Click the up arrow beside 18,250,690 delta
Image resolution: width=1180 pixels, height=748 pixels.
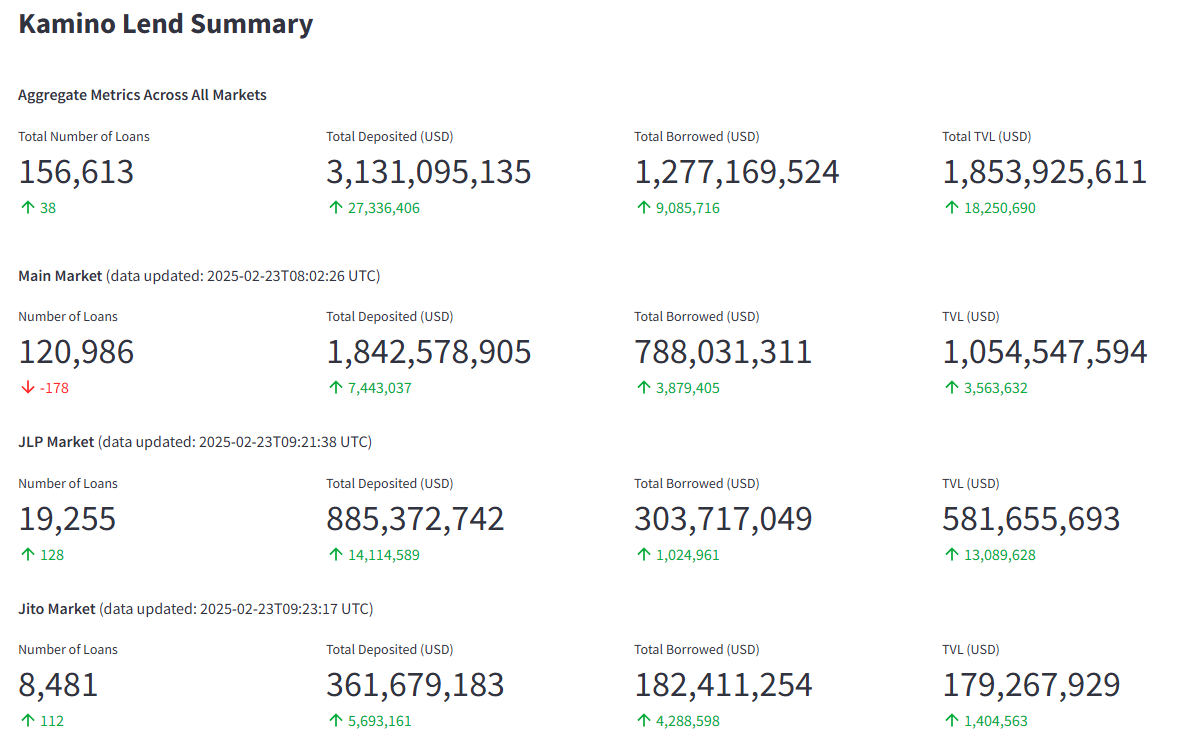[x=950, y=208]
